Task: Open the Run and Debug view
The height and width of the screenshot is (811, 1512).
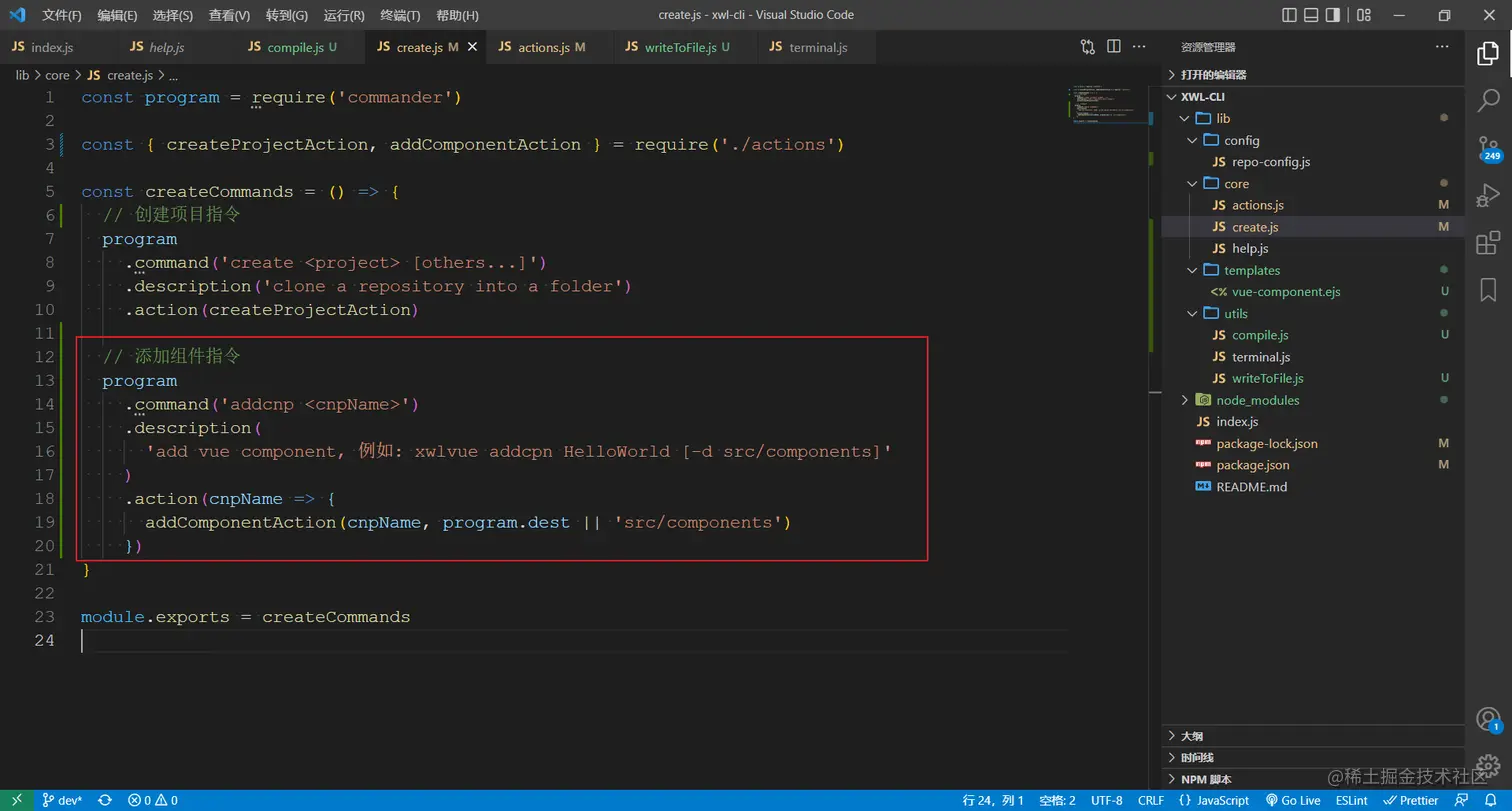Action: click(1488, 194)
